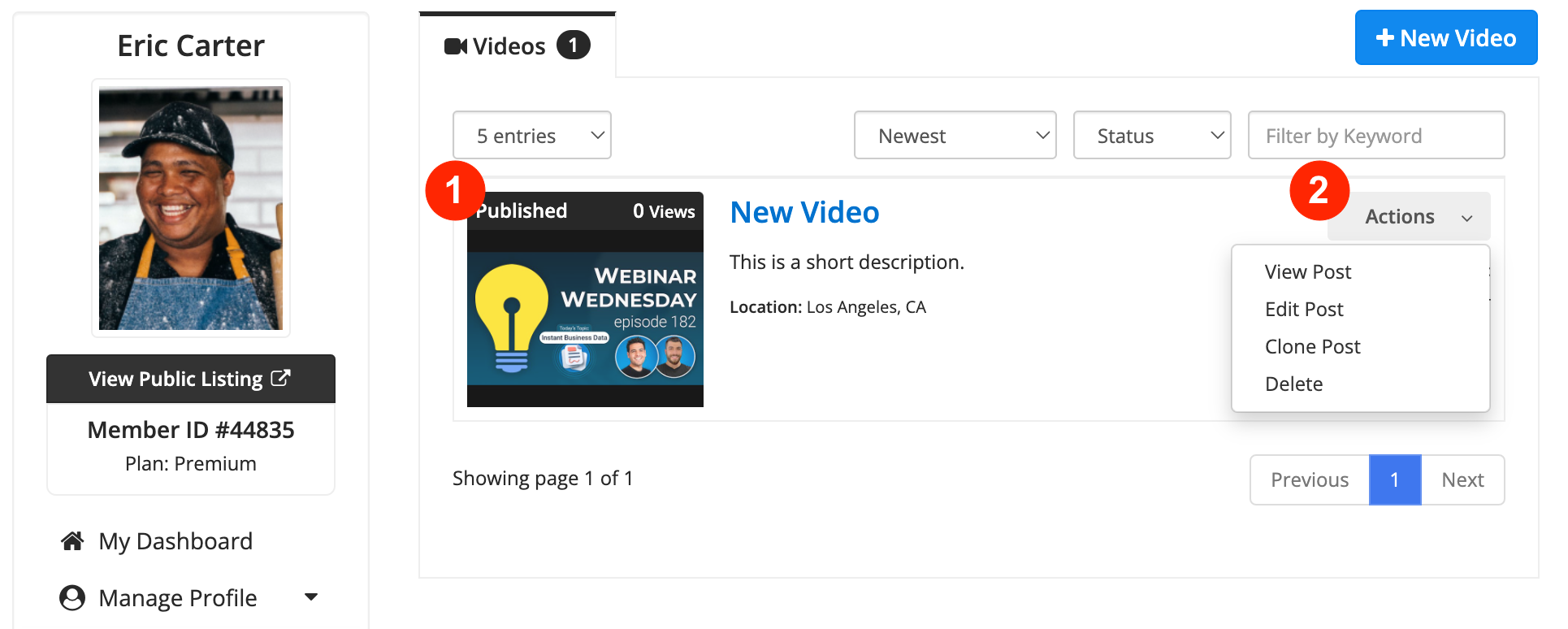Click Eric Carter's profile photo
The image size is (1568, 629).
point(191,208)
